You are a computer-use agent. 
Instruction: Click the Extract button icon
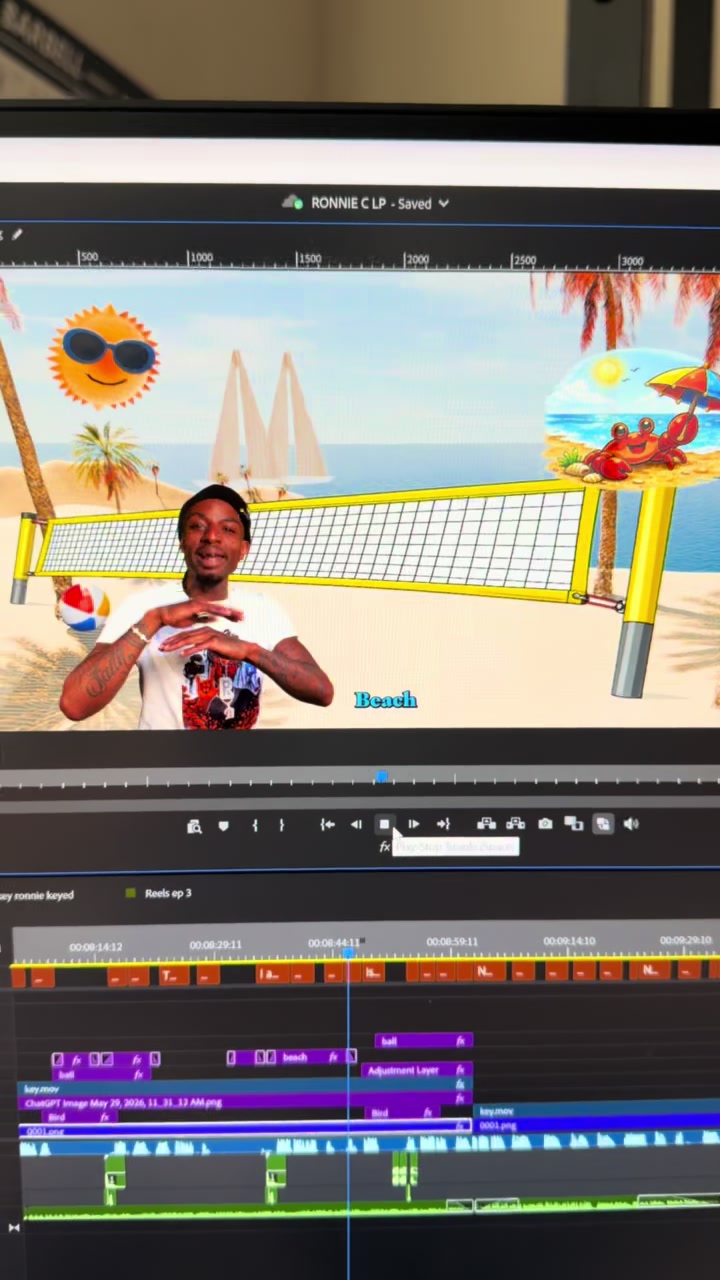pyautogui.click(x=515, y=824)
